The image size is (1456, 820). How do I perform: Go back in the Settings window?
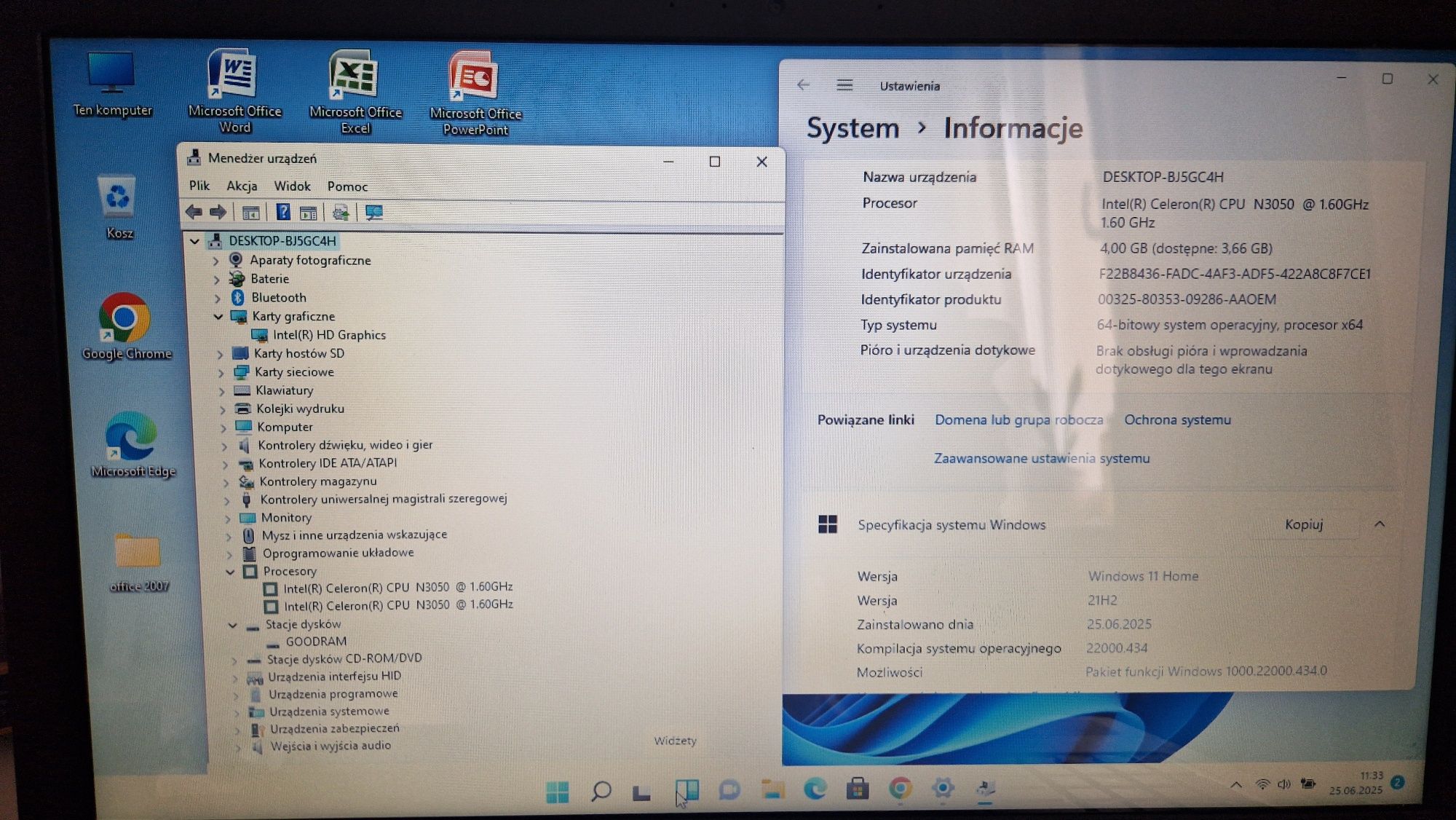(x=803, y=85)
